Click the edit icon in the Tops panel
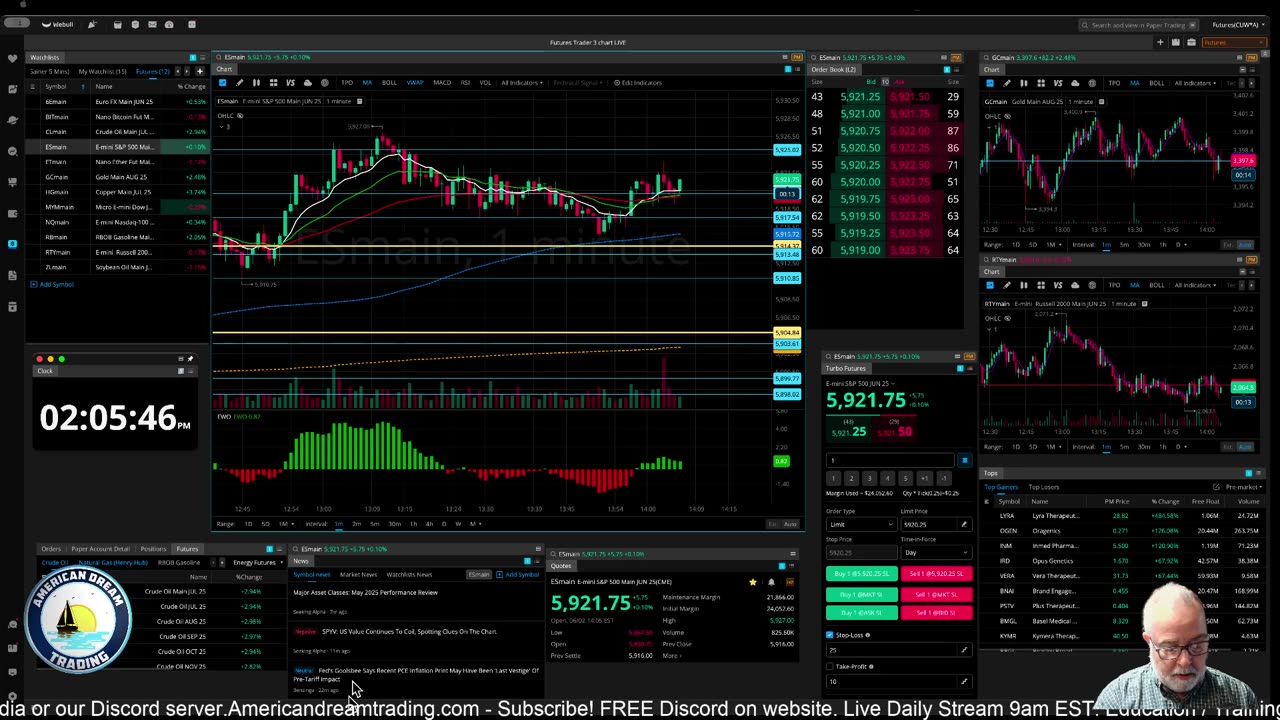 (x=1216, y=487)
